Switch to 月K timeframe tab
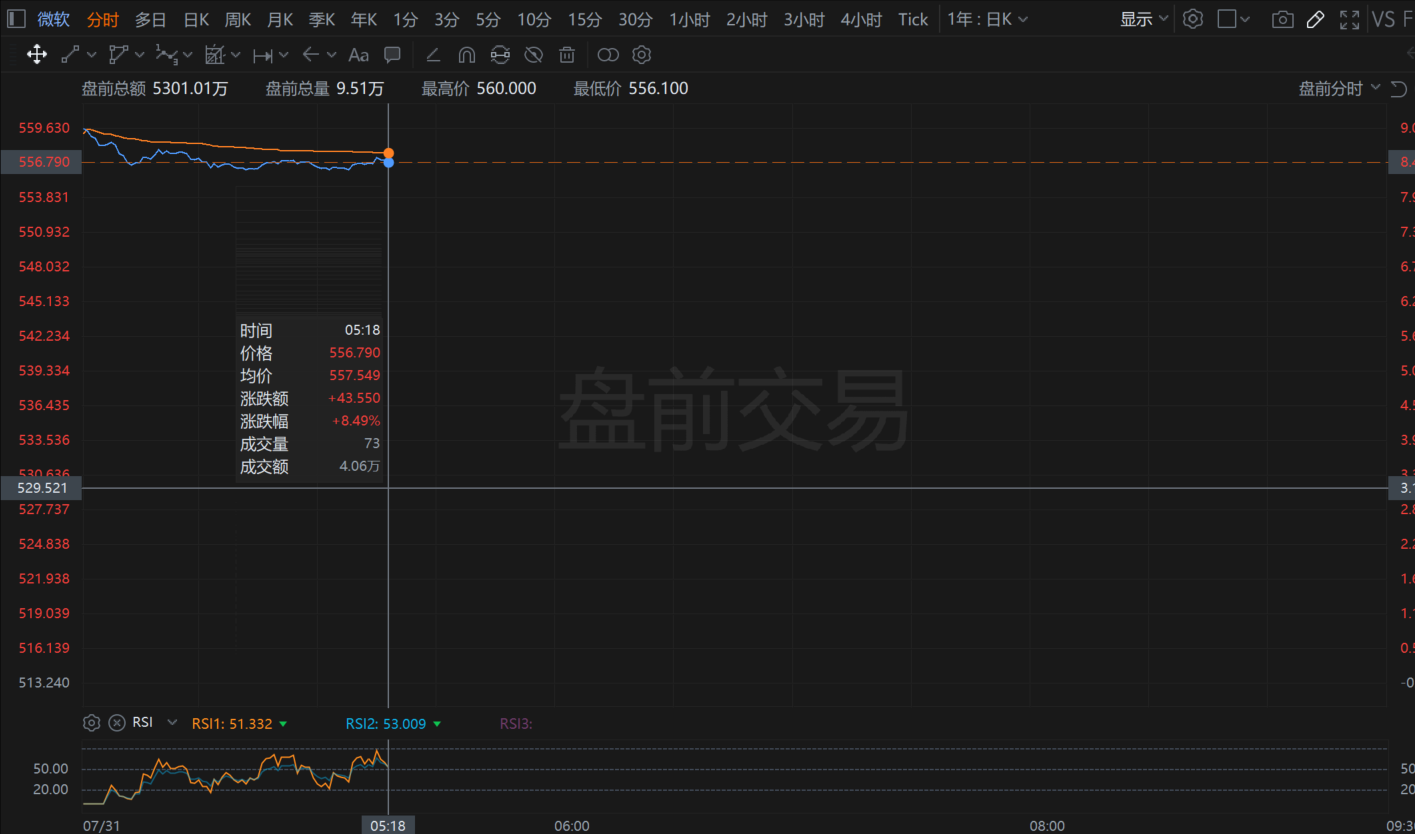 280,19
